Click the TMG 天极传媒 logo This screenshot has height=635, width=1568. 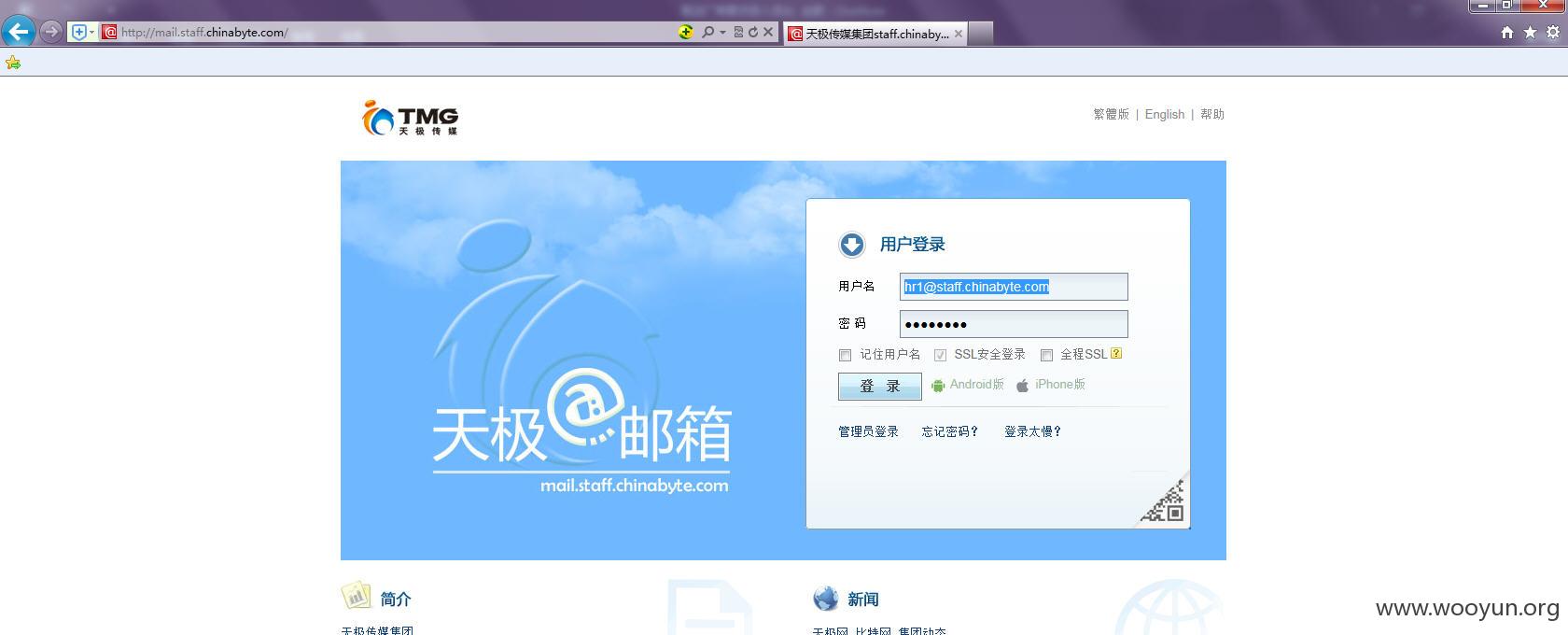click(x=410, y=118)
